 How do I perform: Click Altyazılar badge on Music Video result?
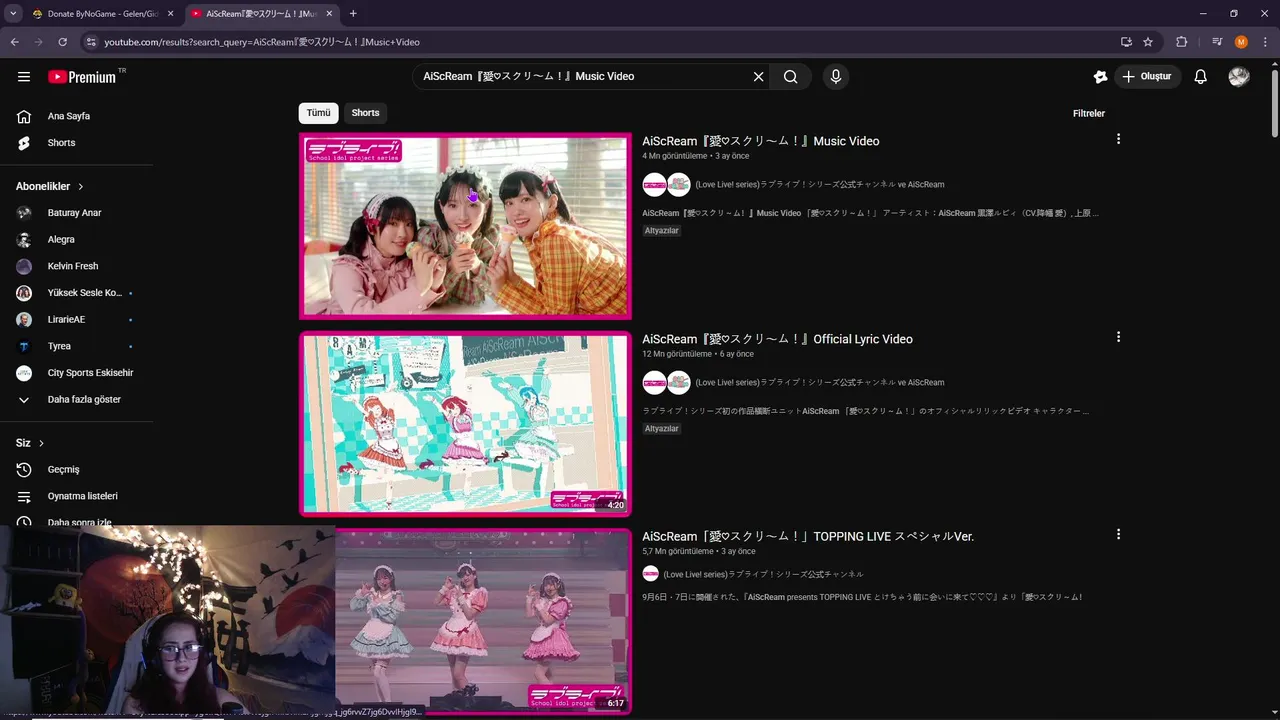click(x=662, y=231)
